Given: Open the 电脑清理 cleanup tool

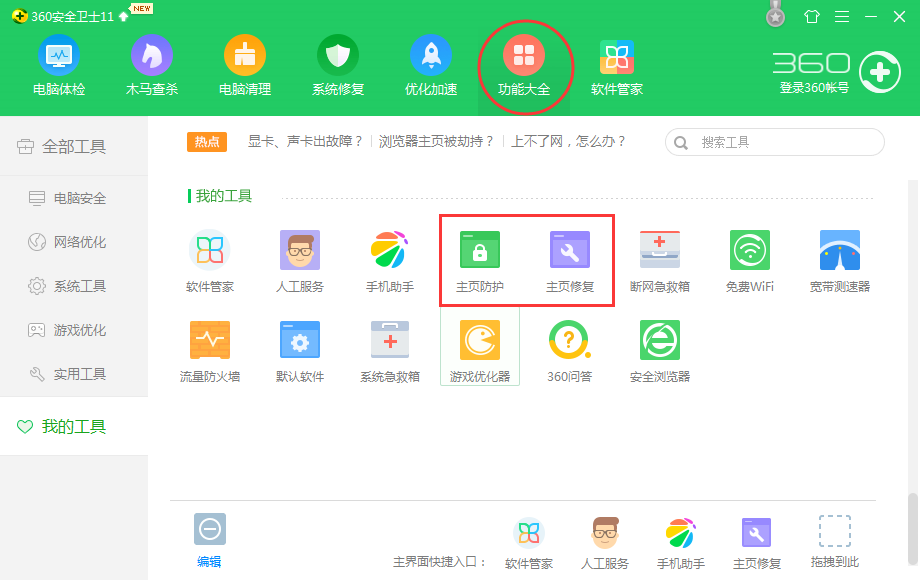Looking at the screenshot, I should pyautogui.click(x=244, y=65).
